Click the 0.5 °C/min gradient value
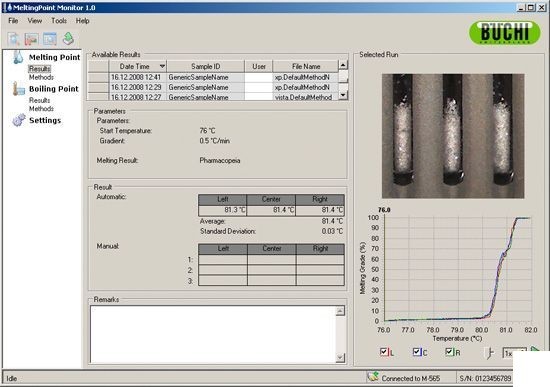550x387 pixels. pyautogui.click(x=214, y=141)
